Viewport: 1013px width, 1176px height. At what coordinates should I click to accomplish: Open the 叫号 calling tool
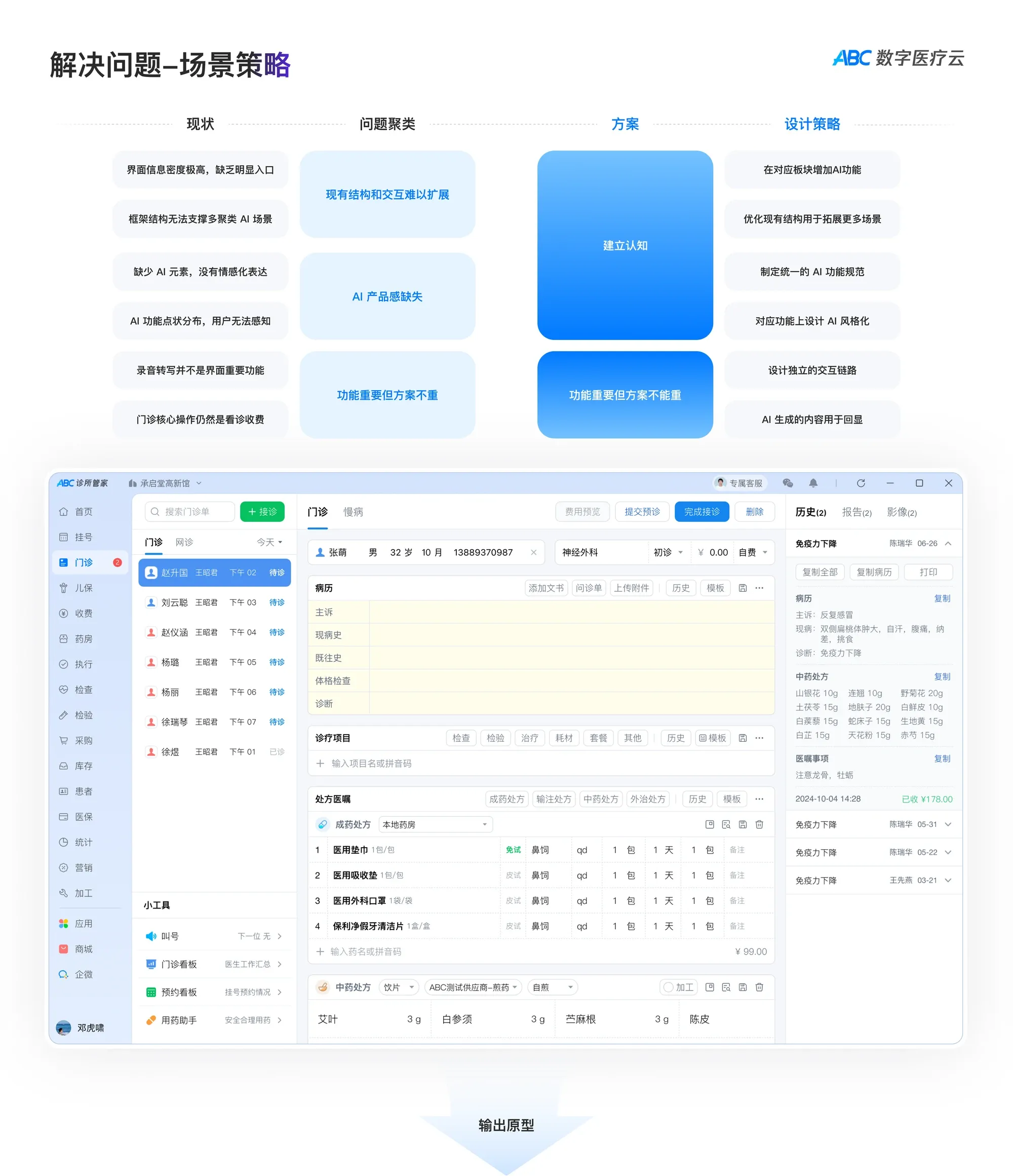214,936
